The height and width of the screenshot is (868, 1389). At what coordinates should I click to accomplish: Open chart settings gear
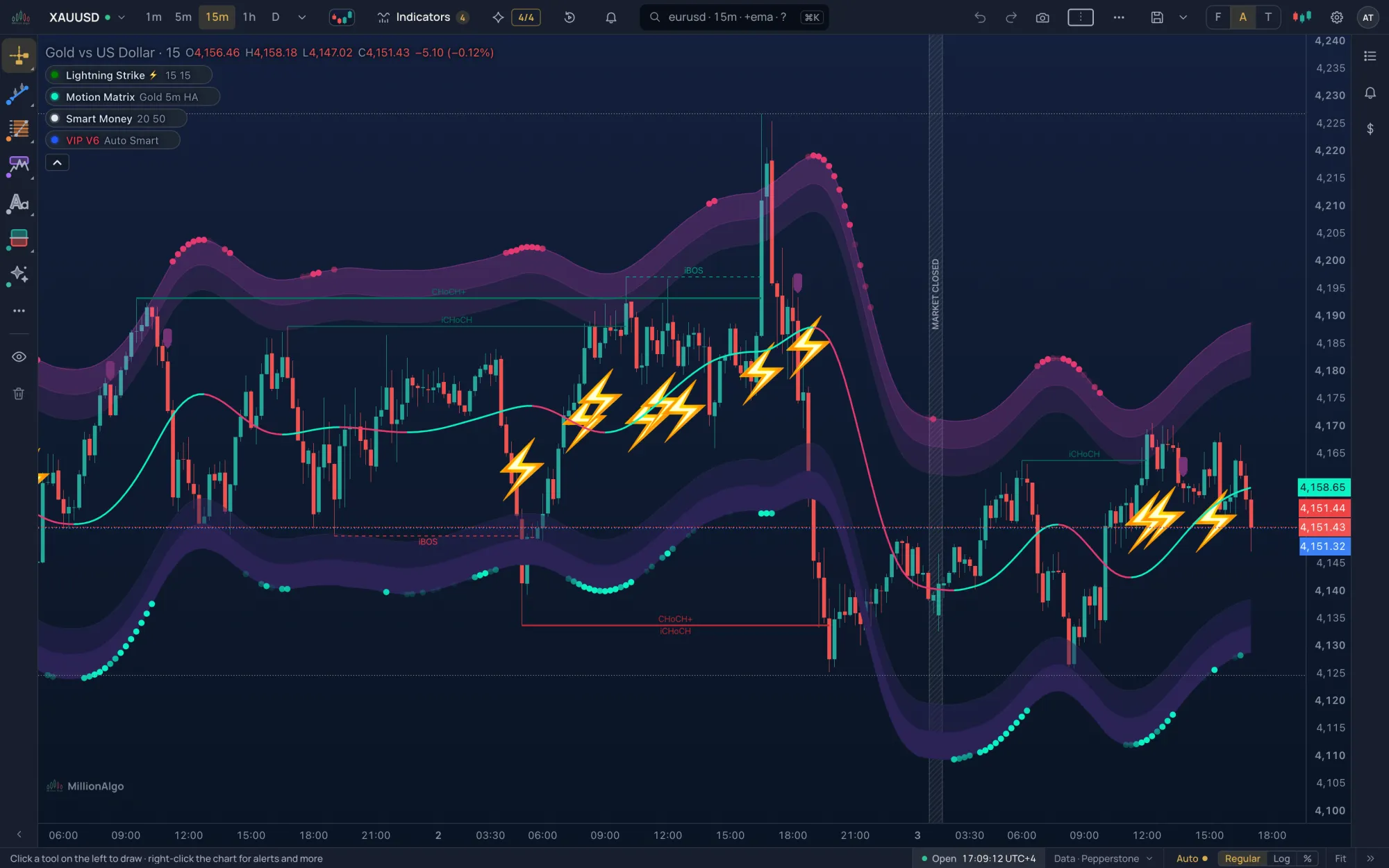(x=1337, y=17)
